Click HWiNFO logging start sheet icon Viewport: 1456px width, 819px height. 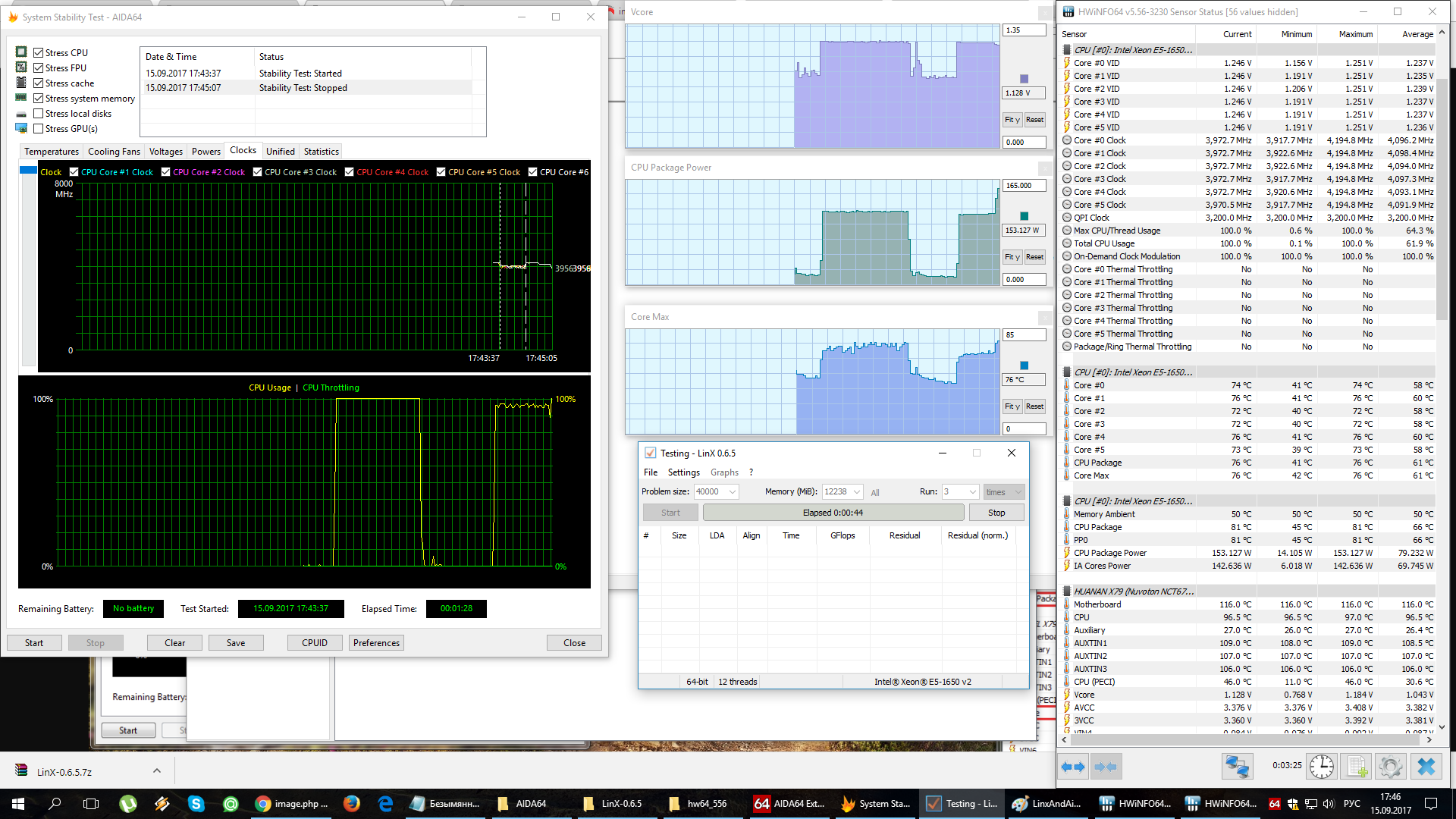tap(1357, 767)
